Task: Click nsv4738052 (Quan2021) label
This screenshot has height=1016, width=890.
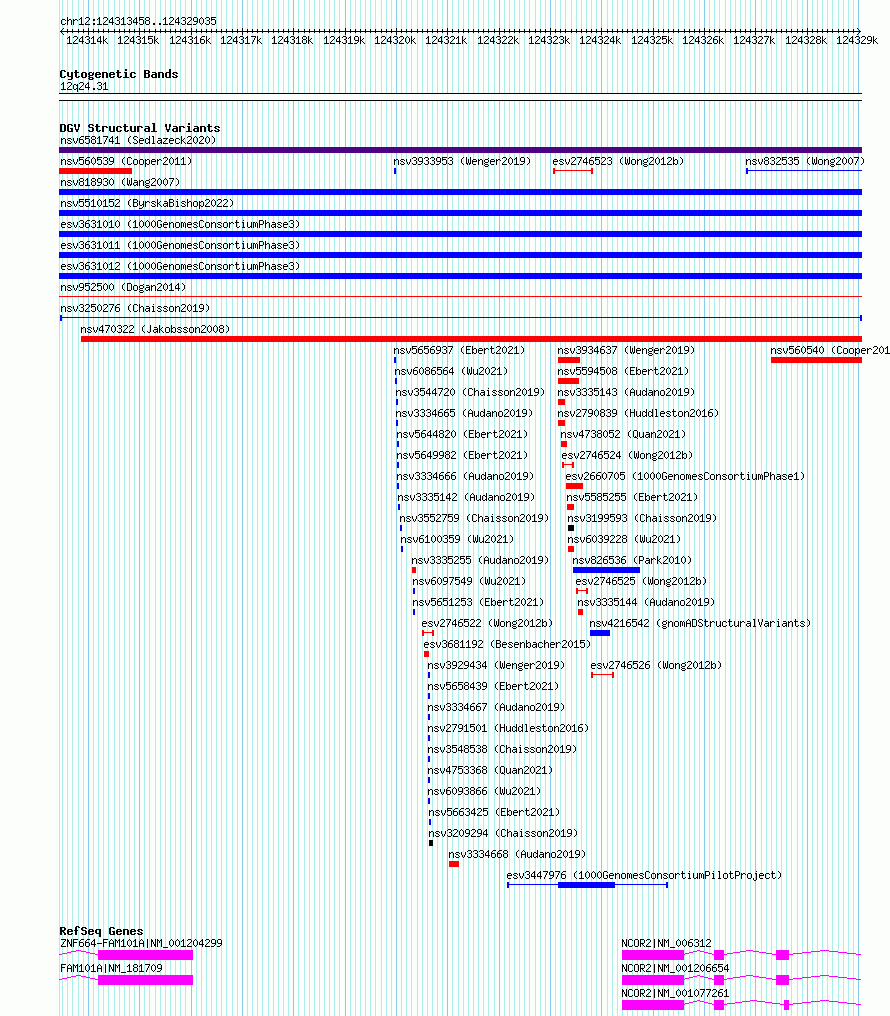Action: point(623,434)
